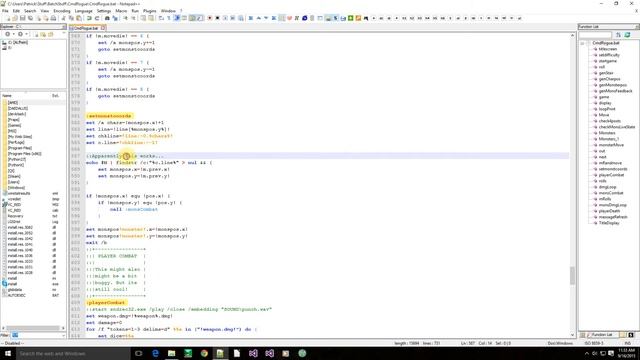640x360 pixels.
Task: Open the Windows Start menu
Action: pyautogui.click(x=8, y=353)
